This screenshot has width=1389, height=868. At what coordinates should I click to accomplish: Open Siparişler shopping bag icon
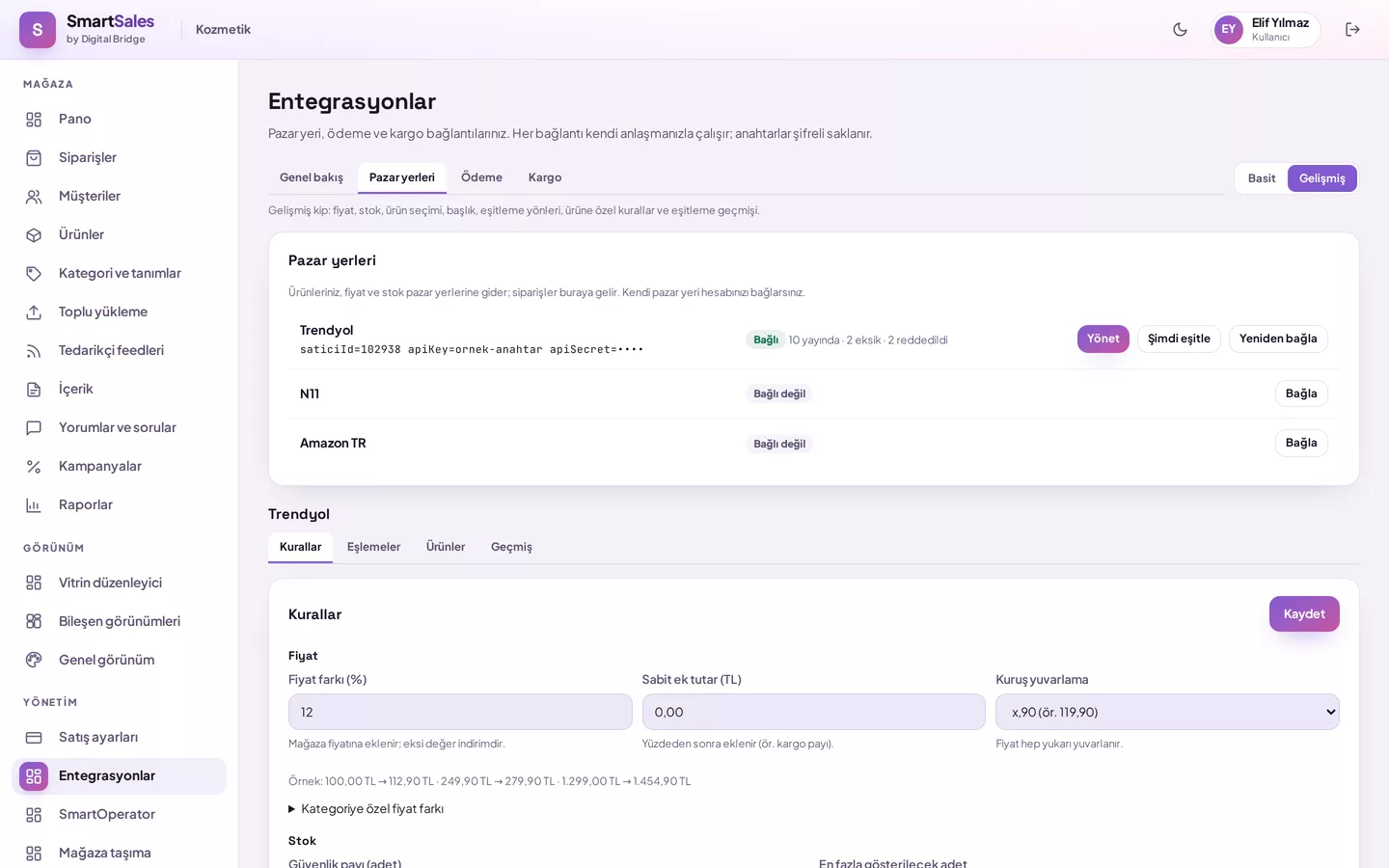34,157
